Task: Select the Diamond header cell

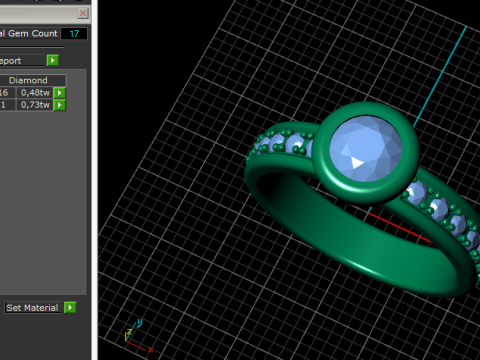Action: [x=33, y=80]
